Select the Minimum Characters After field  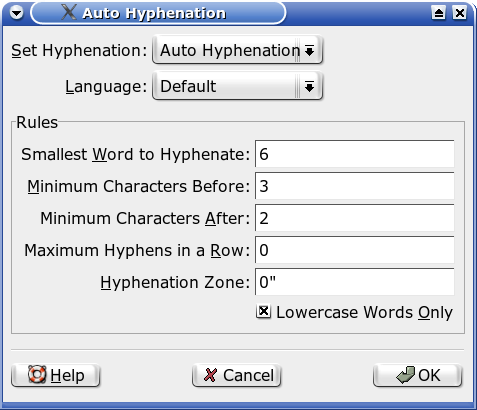354,218
